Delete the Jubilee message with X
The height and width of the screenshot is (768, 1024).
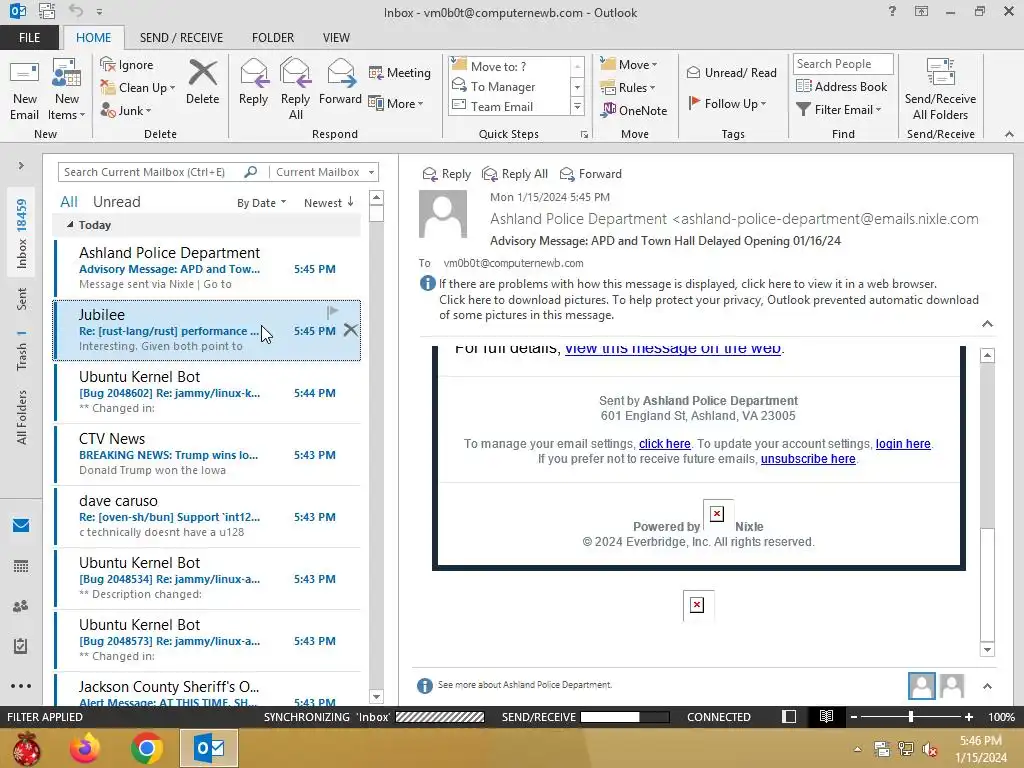point(351,330)
